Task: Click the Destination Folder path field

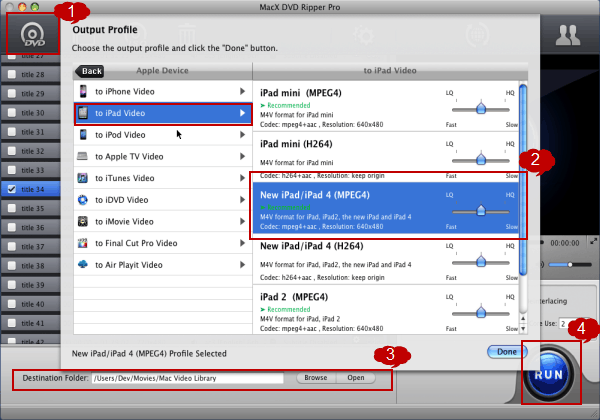Action: 188,378
